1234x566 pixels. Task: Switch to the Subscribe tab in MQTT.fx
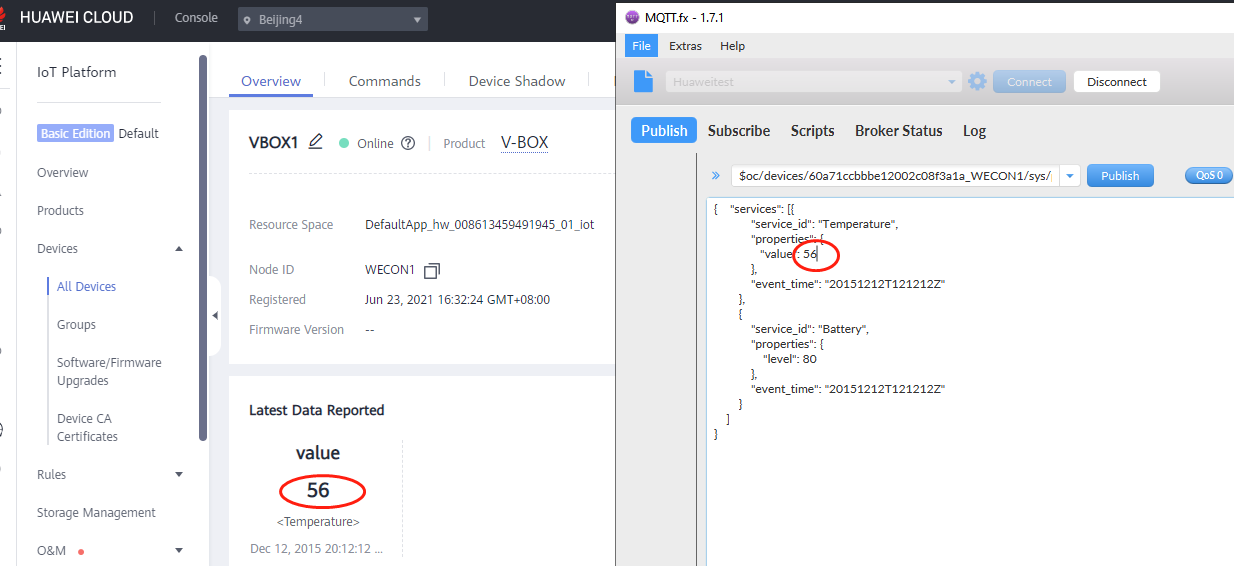(739, 131)
